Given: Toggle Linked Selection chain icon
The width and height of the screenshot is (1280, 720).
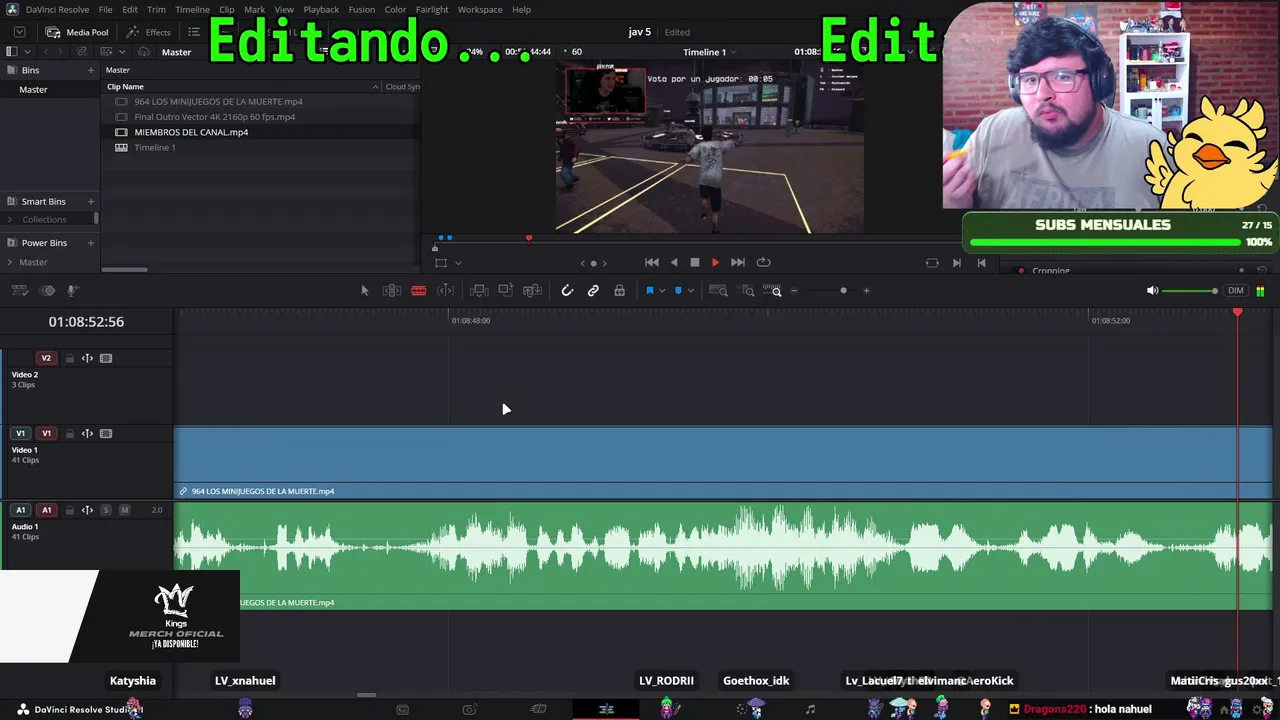Looking at the screenshot, I should 593,291.
